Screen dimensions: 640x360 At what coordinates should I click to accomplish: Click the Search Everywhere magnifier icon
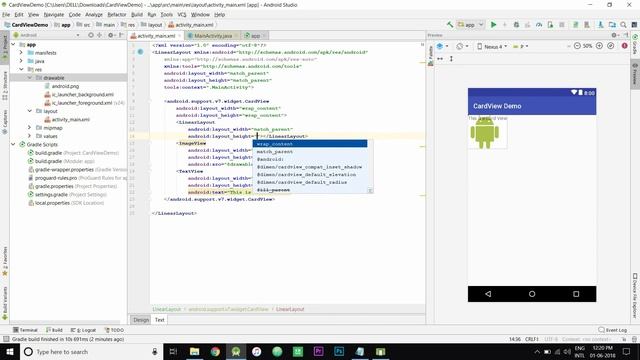pos(623,24)
